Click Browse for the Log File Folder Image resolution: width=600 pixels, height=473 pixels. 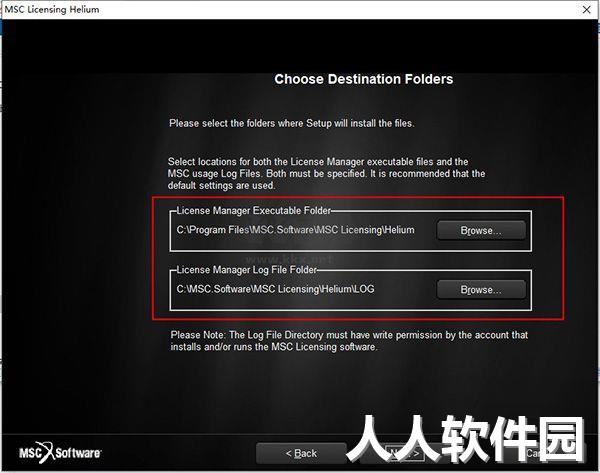click(x=481, y=290)
